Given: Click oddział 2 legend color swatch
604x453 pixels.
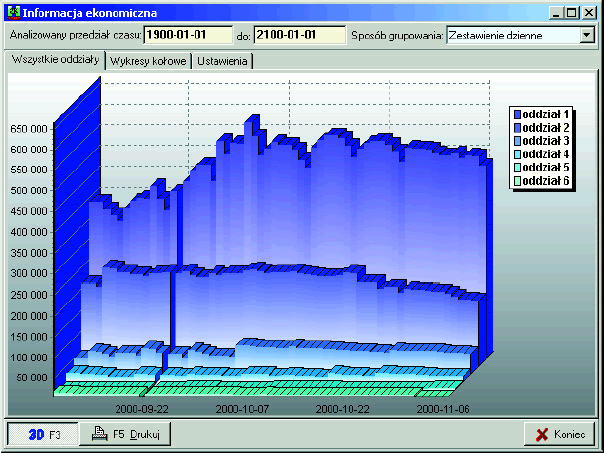Looking at the screenshot, I should tap(516, 128).
